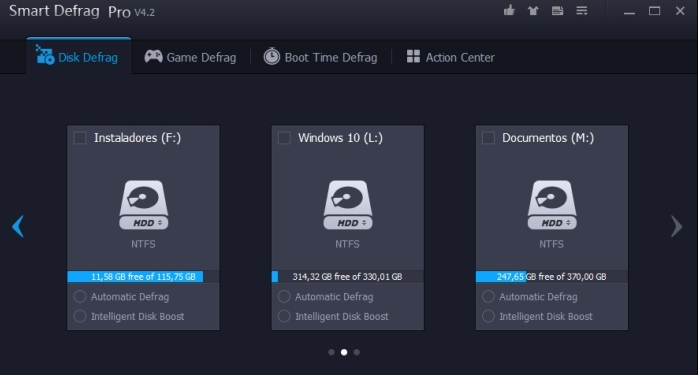699x375 pixels.
Task: Click the HDD drive icon for Instaladores (F:)
Action: coord(144,205)
